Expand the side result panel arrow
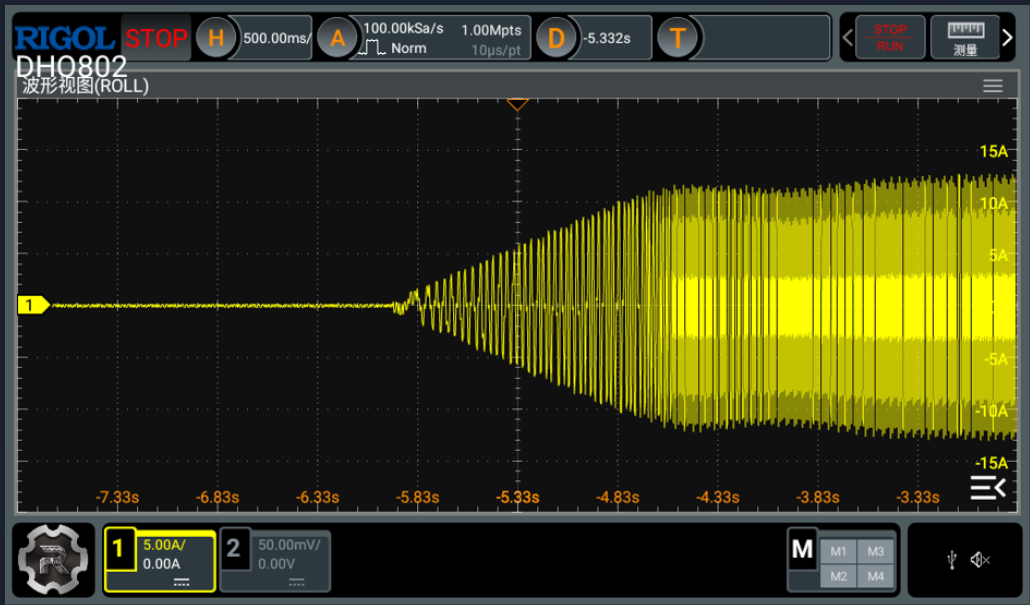This screenshot has height=605, width=1030. coord(988,487)
